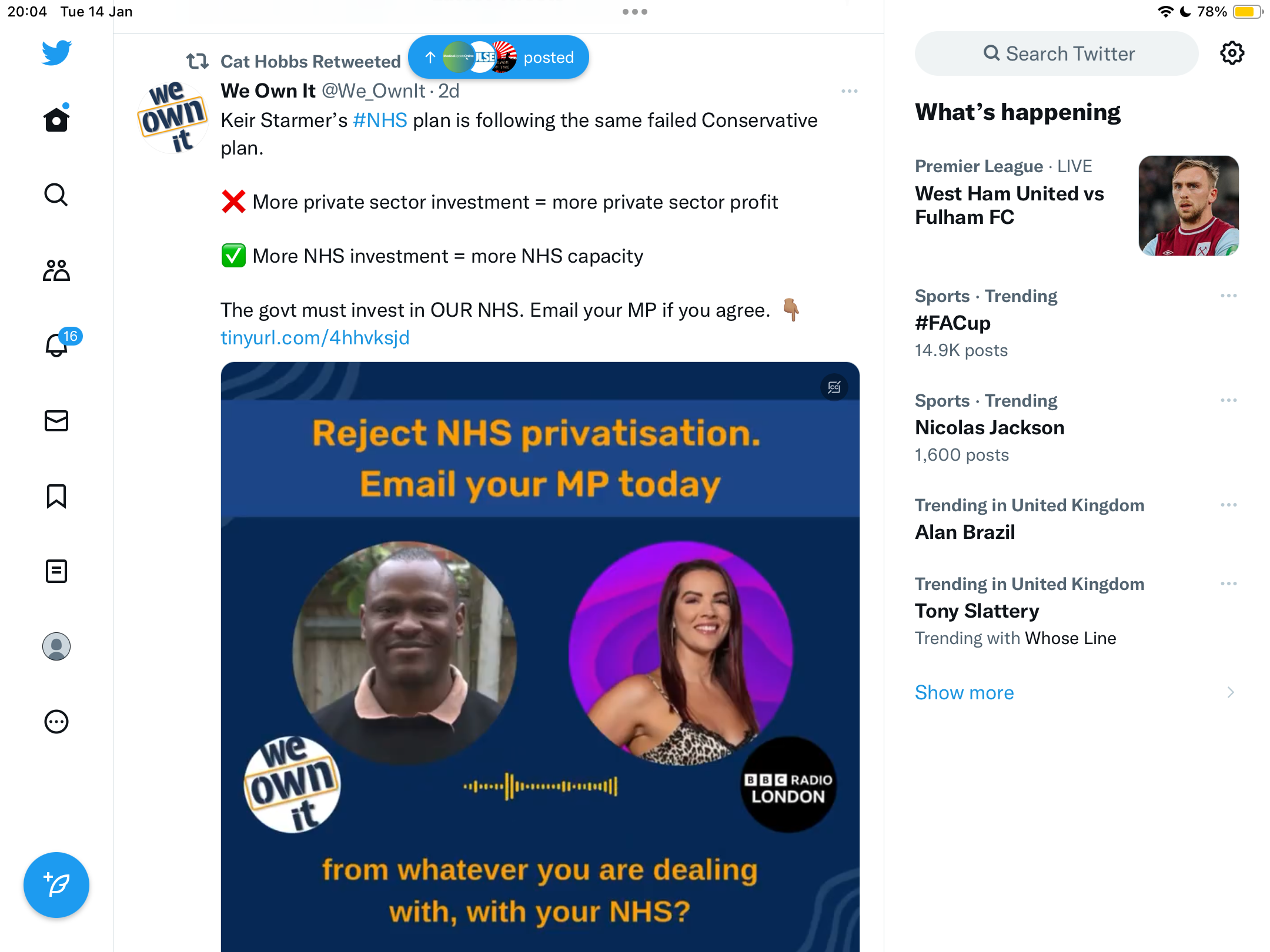
Task: Jump to new posts via posted pill
Action: point(499,57)
